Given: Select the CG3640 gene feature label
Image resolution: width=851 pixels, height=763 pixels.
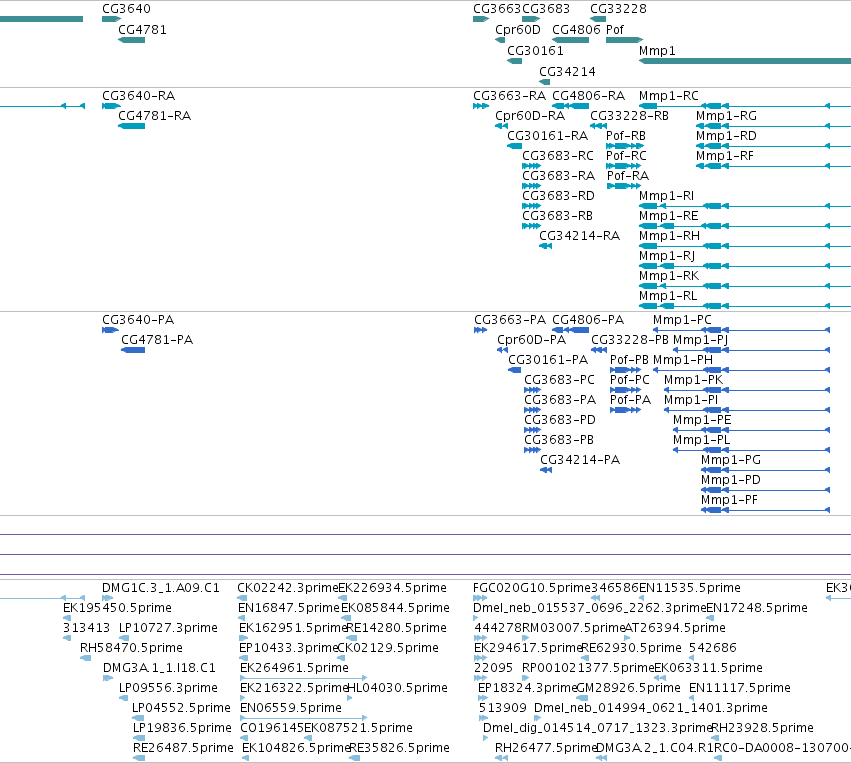Looking at the screenshot, I should coord(126,9).
